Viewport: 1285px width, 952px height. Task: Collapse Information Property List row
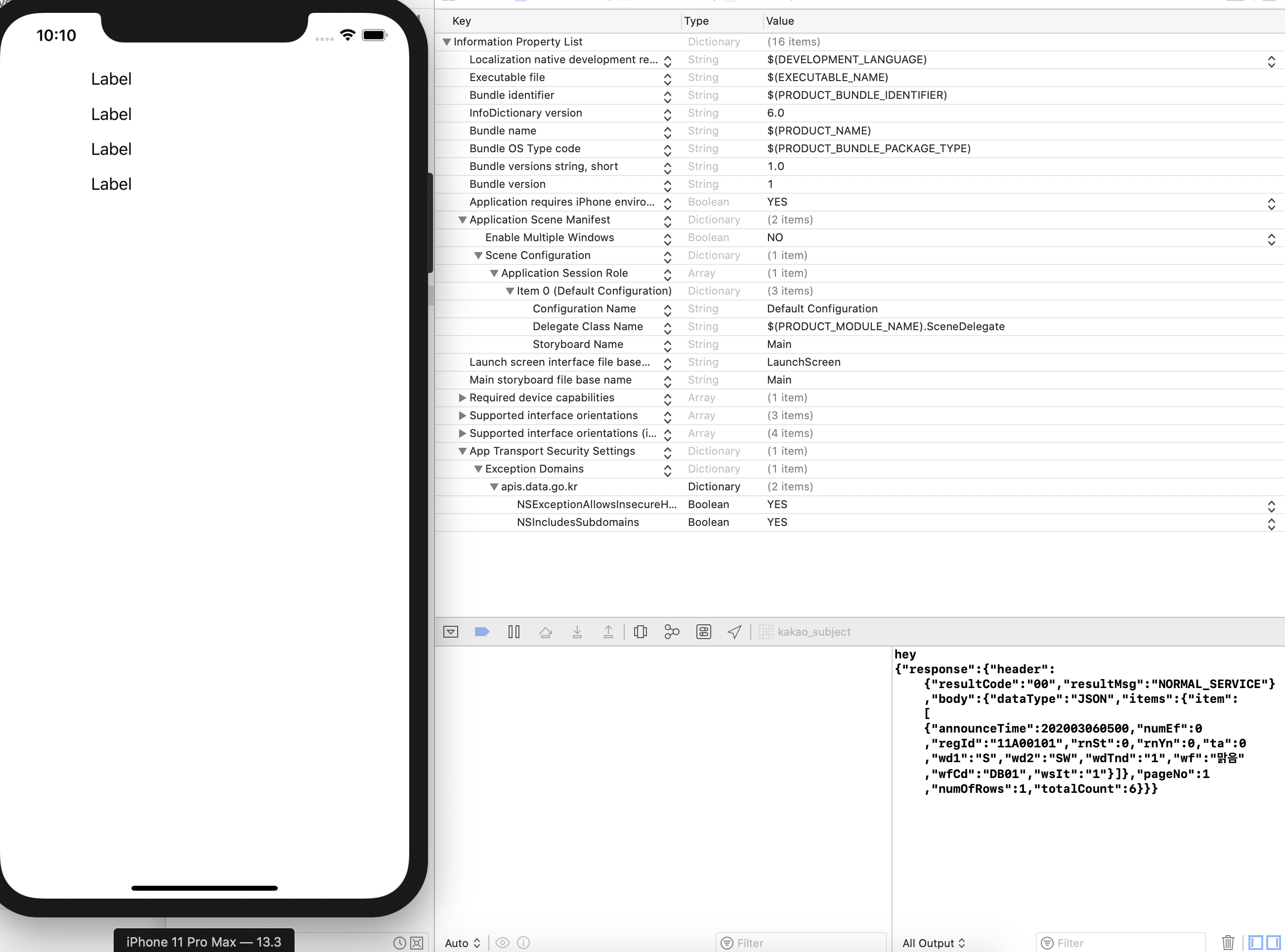[x=447, y=42]
